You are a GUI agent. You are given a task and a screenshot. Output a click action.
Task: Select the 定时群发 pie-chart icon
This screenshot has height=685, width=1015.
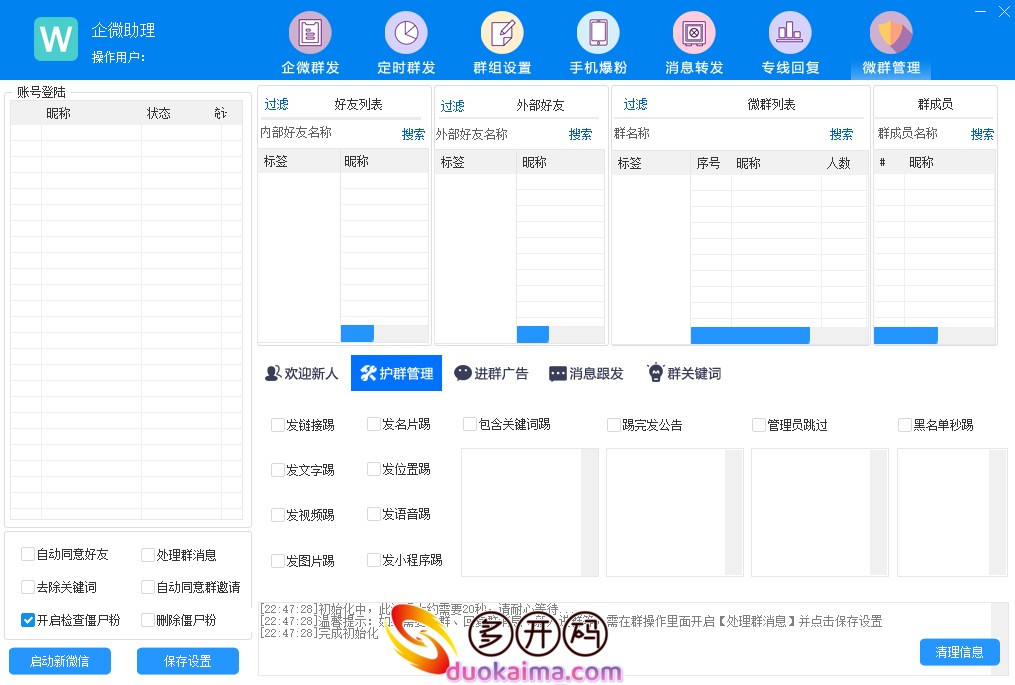pos(406,33)
